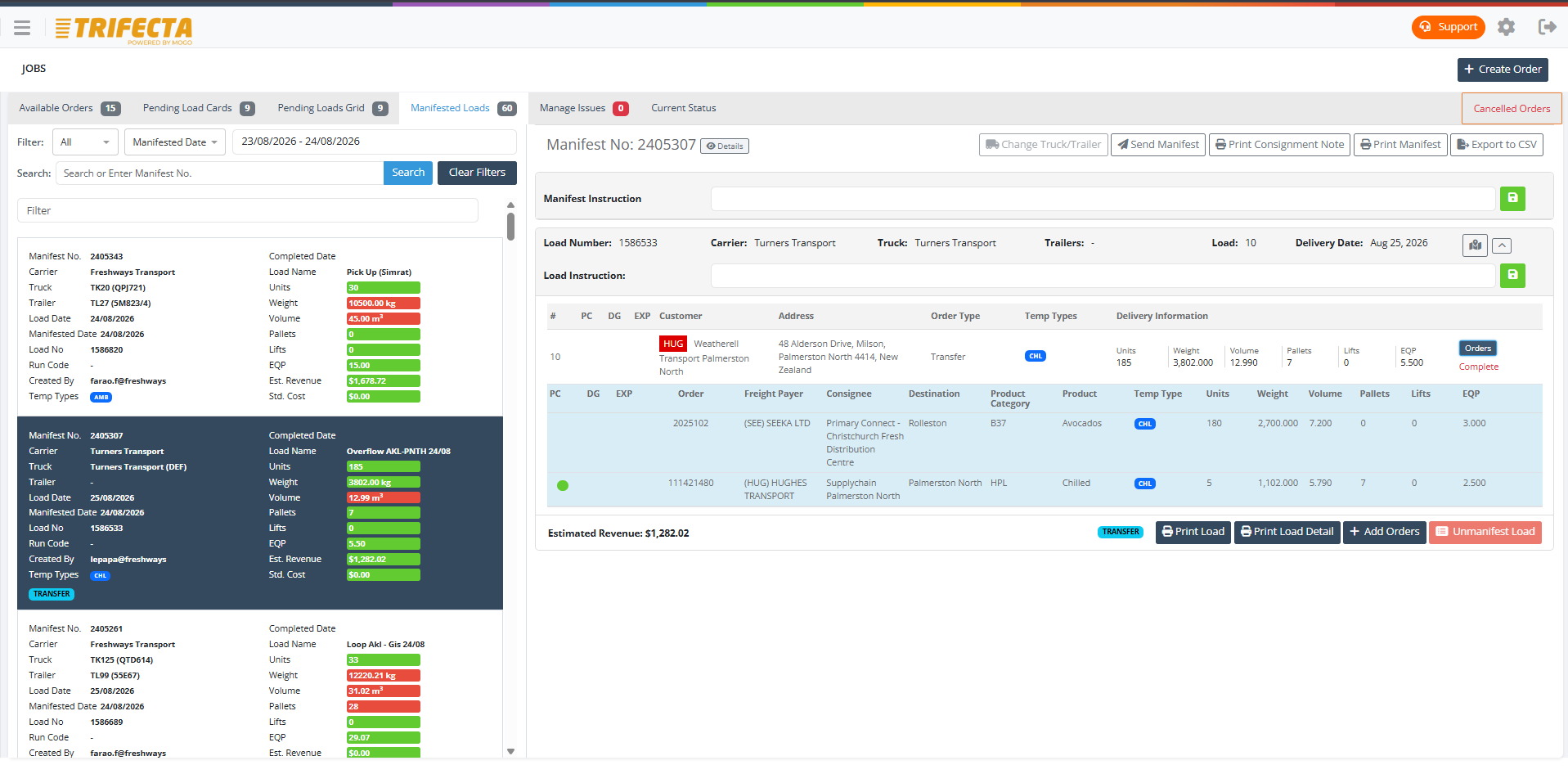Open the Cancelled Orders view

(x=1512, y=109)
